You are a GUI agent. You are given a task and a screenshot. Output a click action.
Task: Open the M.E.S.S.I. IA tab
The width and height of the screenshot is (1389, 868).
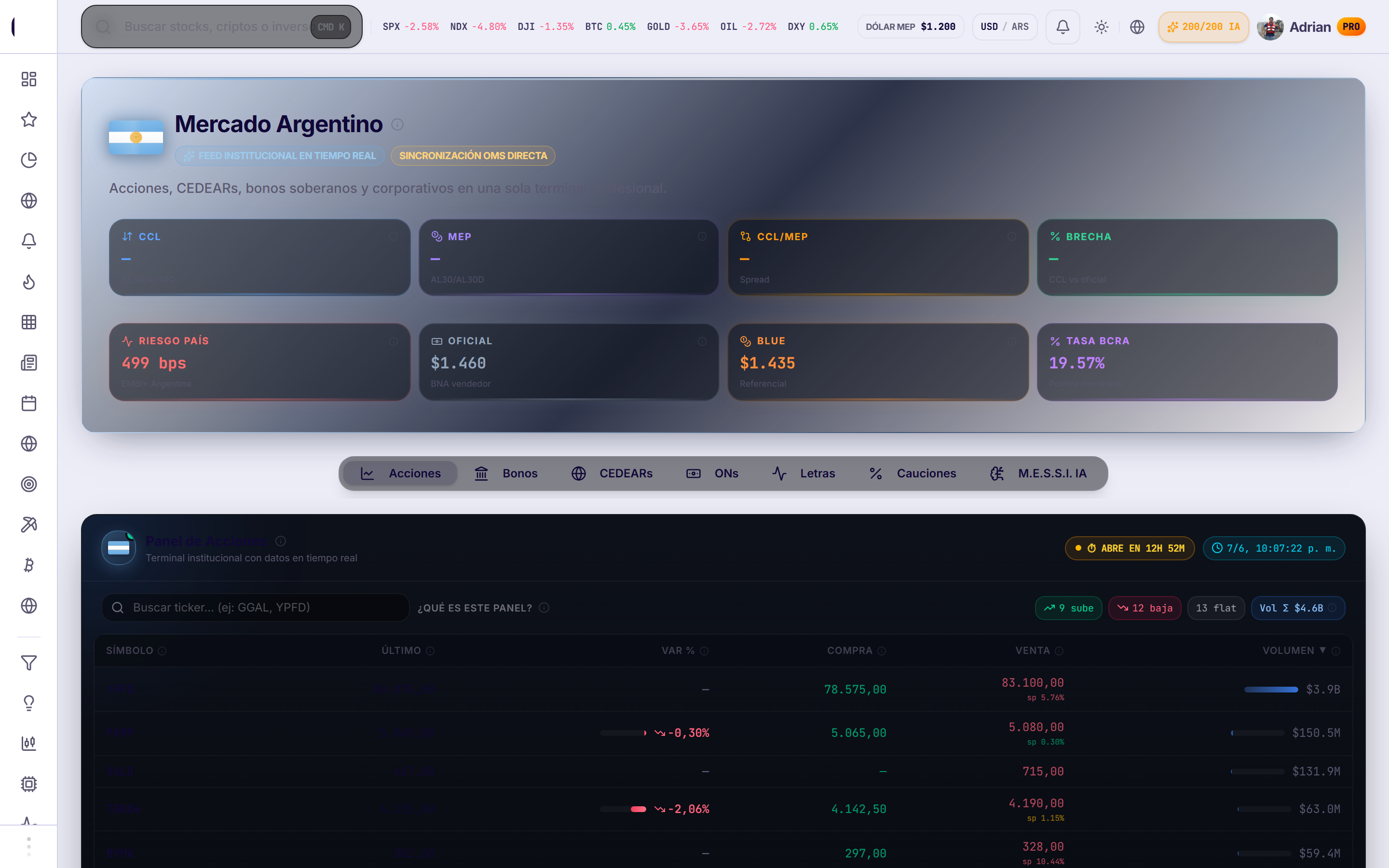point(1038,474)
